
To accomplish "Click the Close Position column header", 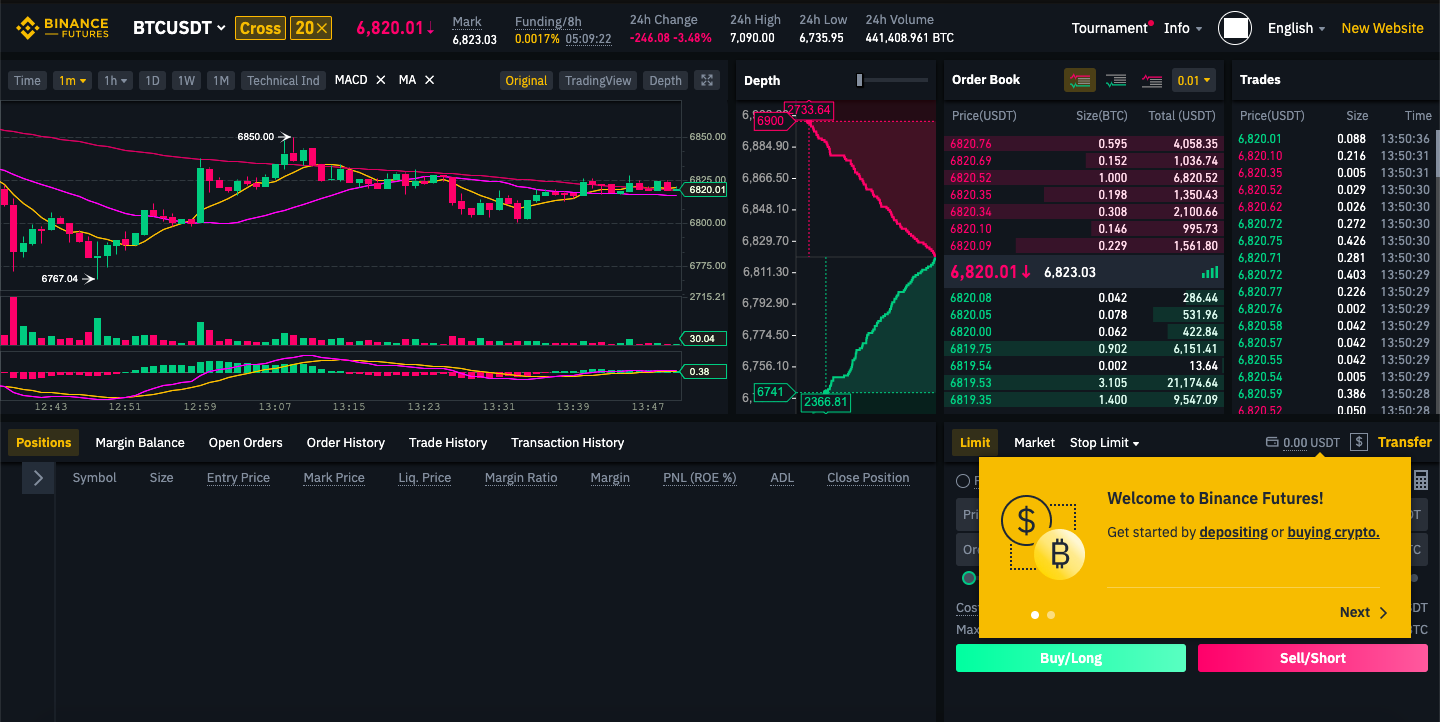I will pyautogui.click(x=868, y=478).
